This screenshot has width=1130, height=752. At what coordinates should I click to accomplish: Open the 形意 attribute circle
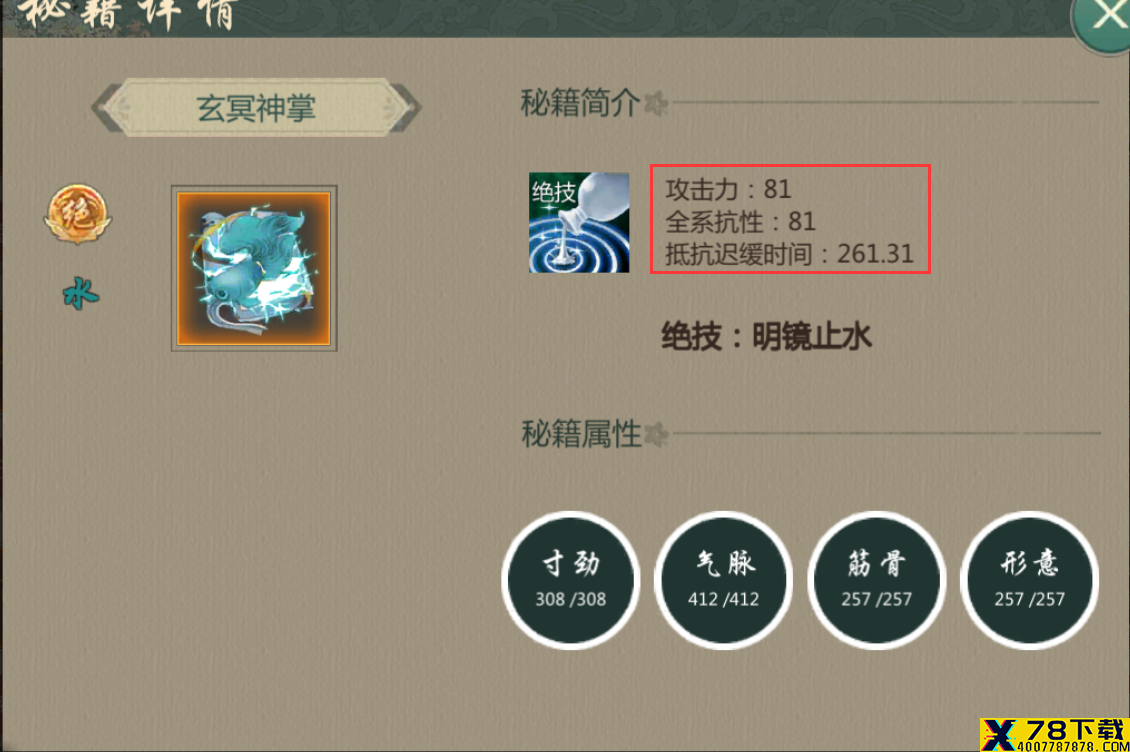click(1029, 580)
